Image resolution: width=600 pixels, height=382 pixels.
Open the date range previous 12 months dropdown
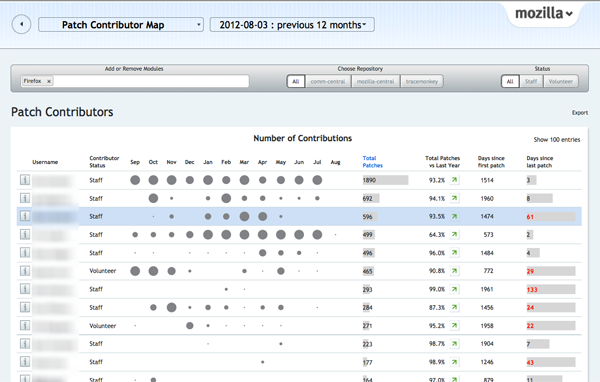click(292, 25)
